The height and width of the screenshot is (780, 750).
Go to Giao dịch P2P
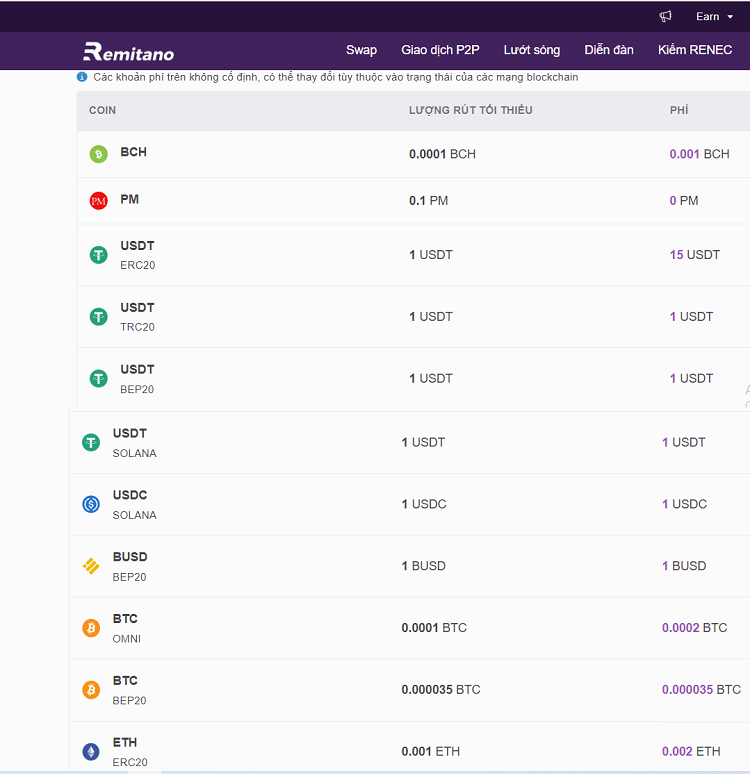(x=440, y=50)
